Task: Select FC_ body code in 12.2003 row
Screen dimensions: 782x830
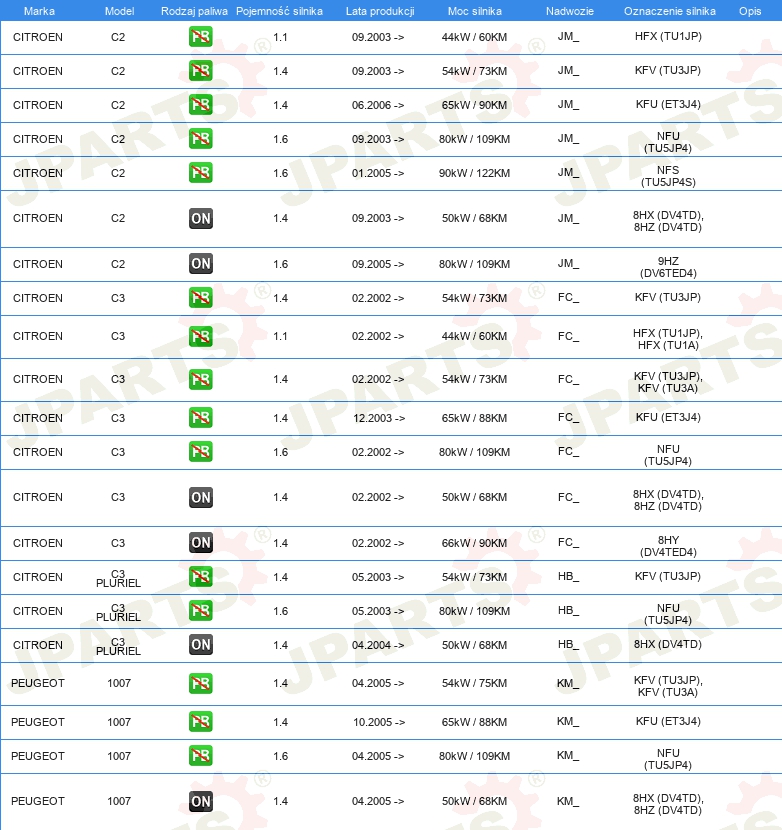Action: coord(568,418)
